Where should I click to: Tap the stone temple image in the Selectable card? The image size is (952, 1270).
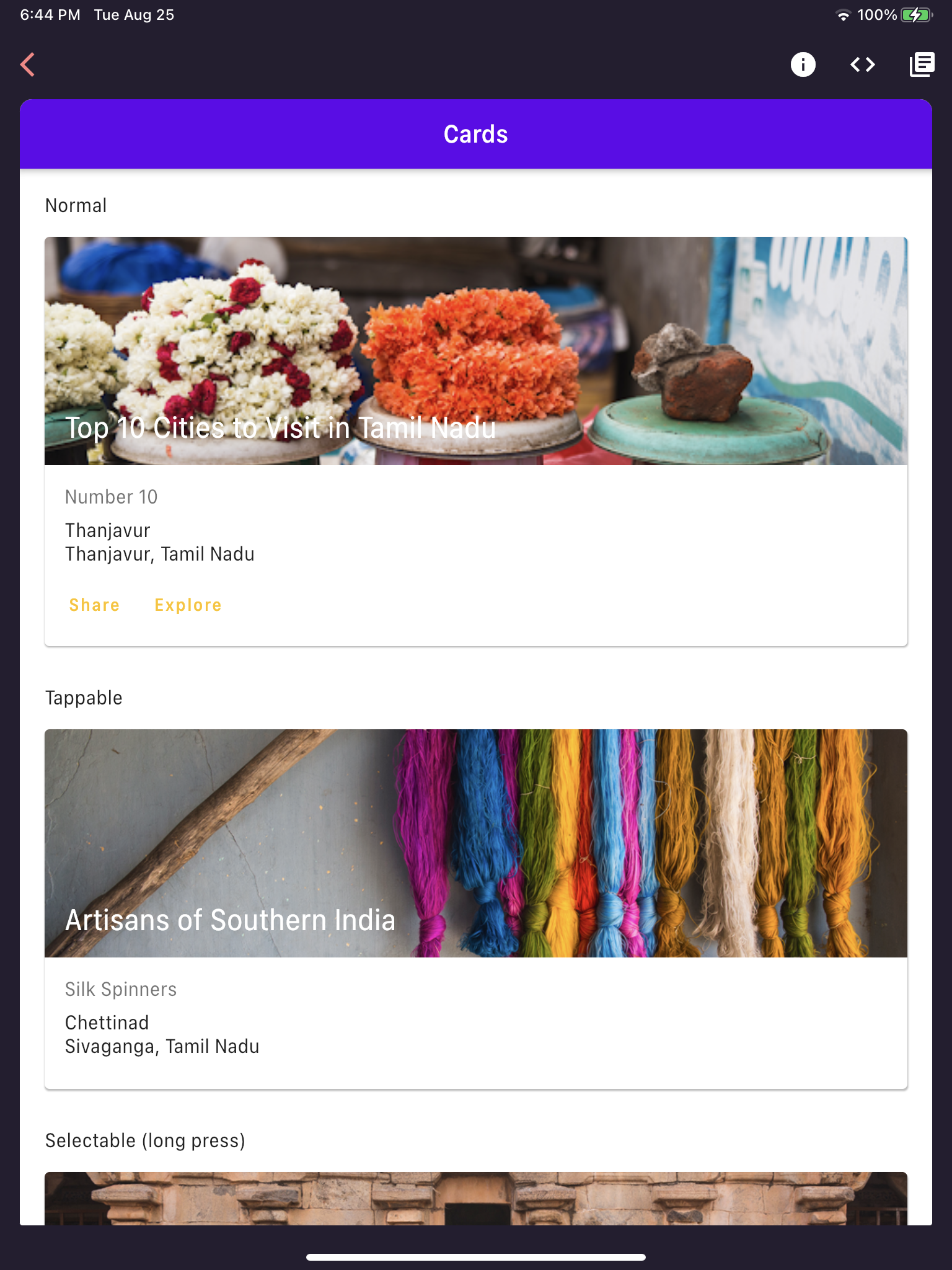(x=476, y=1198)
